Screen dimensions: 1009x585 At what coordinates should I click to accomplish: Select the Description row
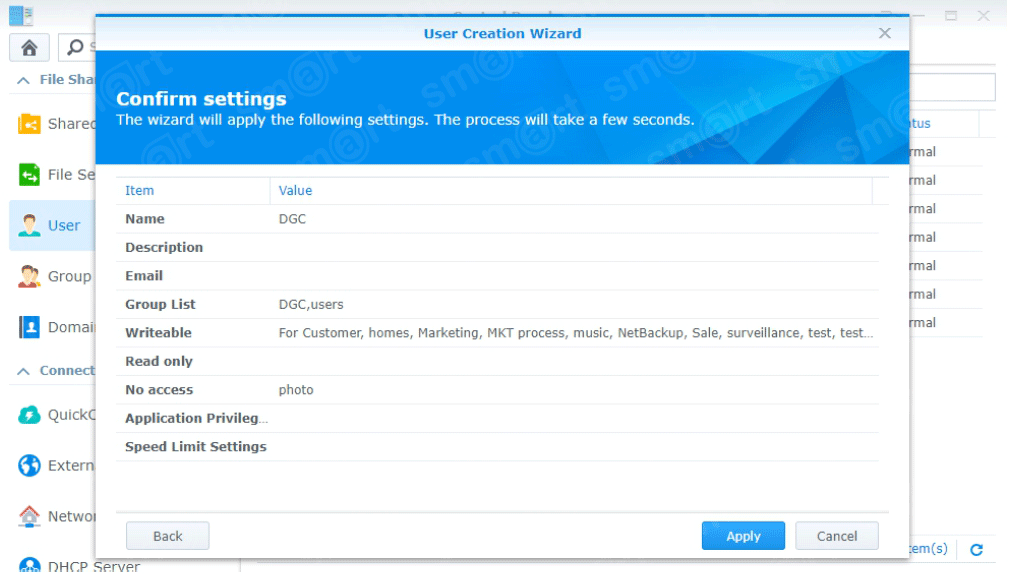[x=498, y=248]
